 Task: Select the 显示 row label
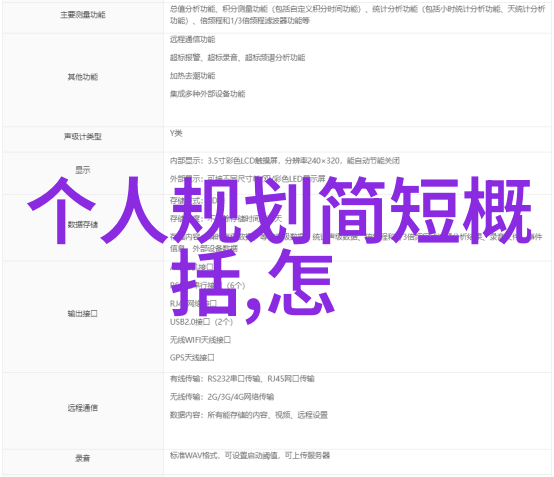[x=83, y=170]
